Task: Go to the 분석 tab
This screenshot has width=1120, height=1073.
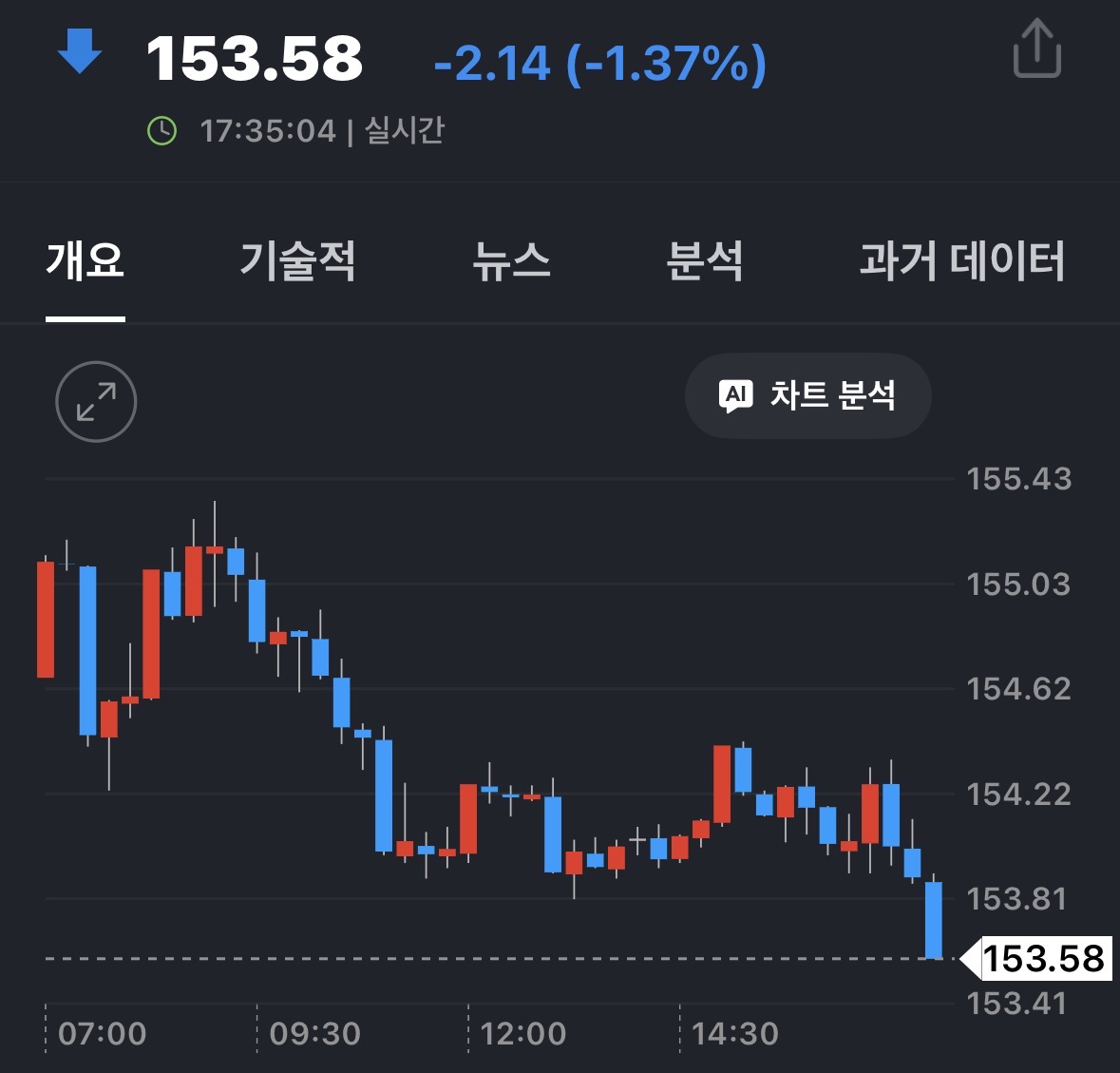Action: pos(704,260)
